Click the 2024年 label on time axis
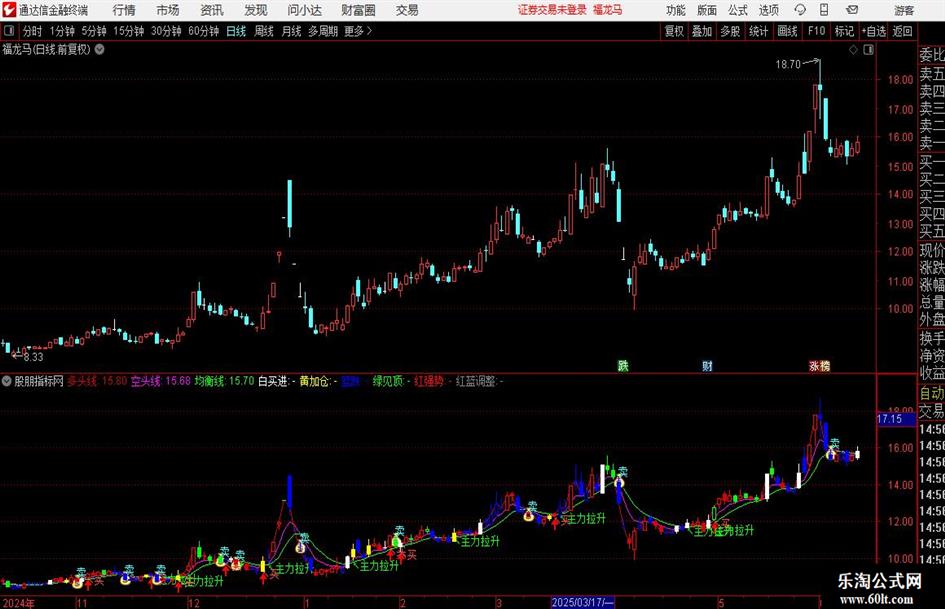The image size is (945, 609). coord(18,603)
